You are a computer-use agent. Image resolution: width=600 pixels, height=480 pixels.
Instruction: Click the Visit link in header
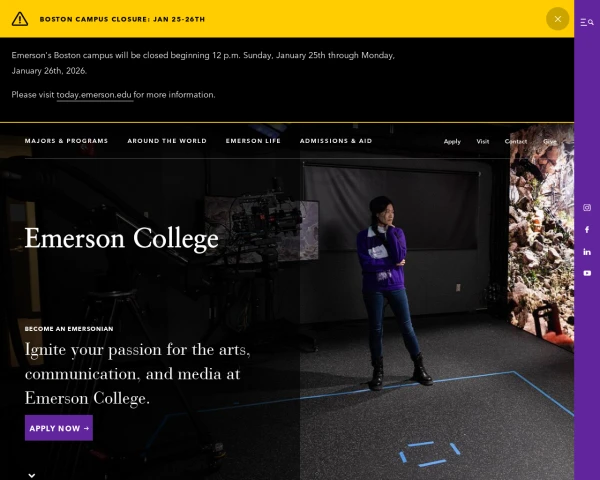tap(483, 142)
